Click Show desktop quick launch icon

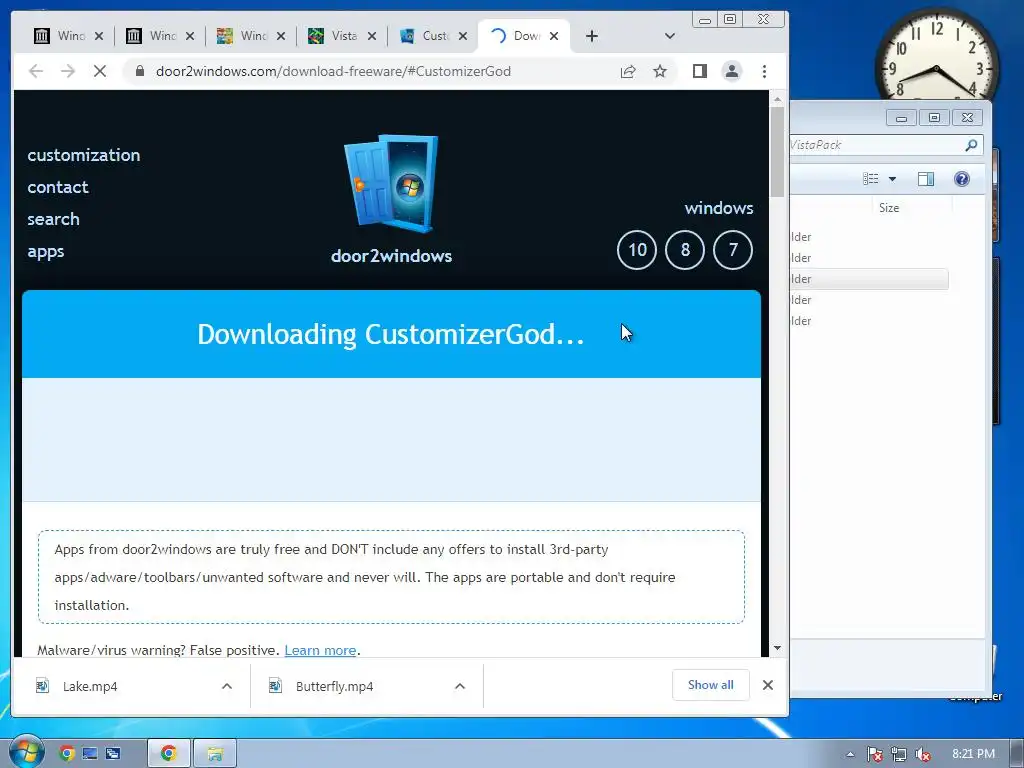89,754
